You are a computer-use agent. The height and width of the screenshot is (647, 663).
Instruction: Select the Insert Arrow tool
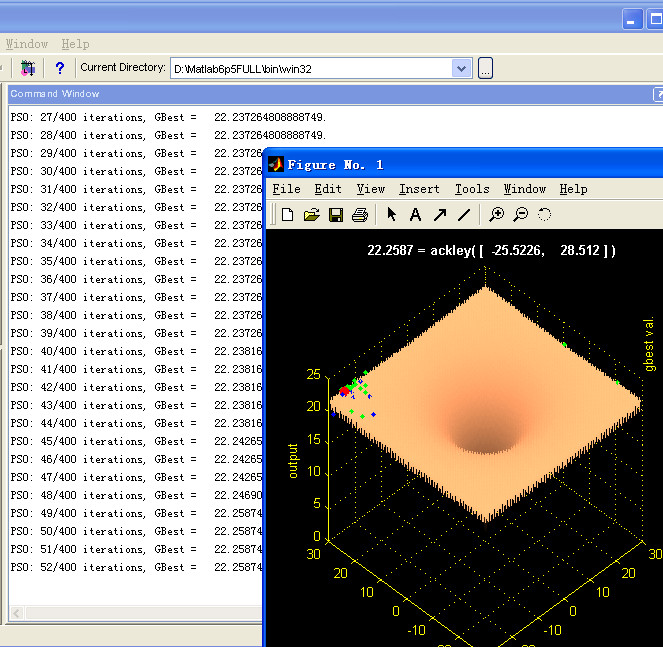point(440,215)
